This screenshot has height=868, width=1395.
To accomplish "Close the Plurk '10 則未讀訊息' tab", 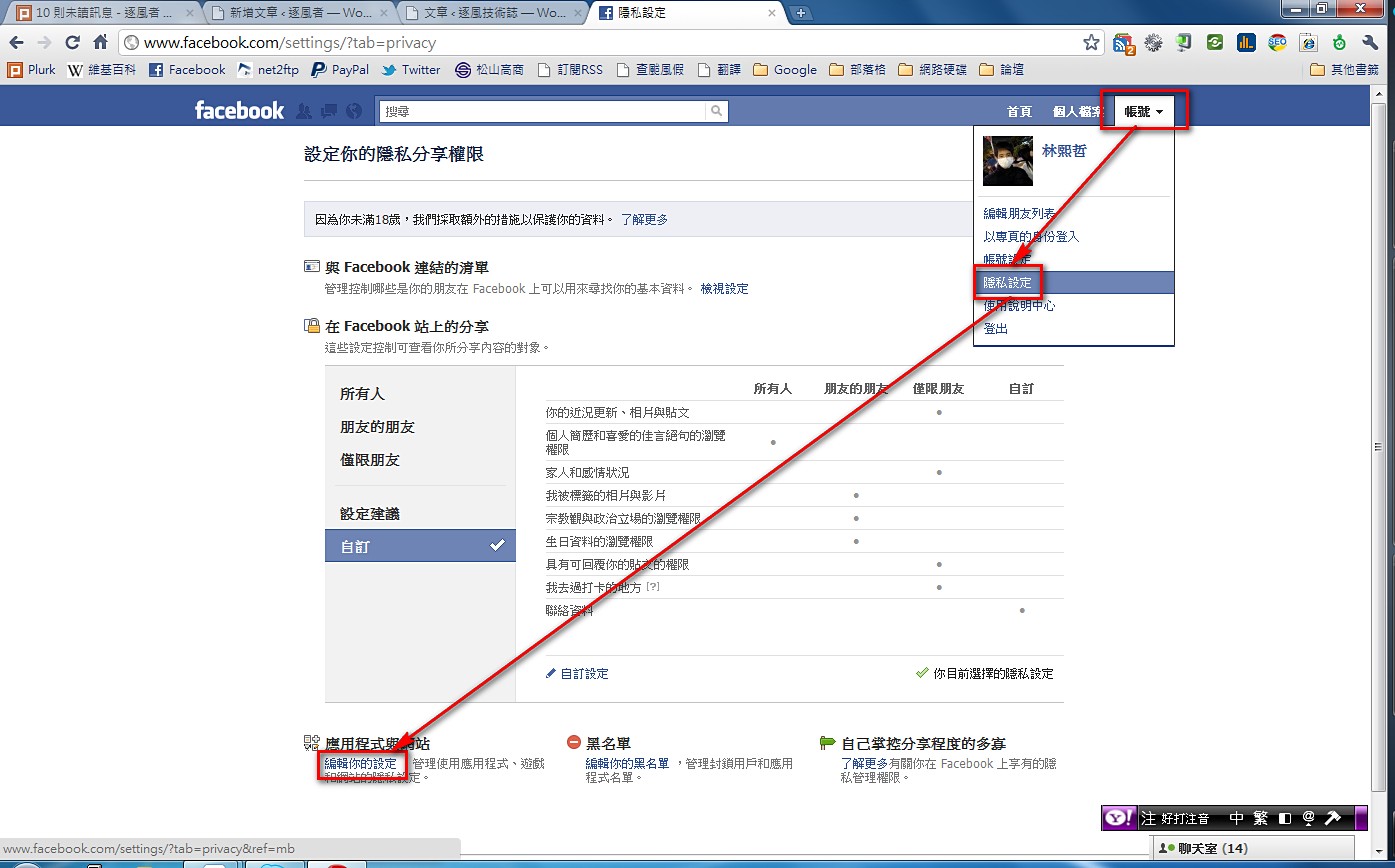I will 190,13.
